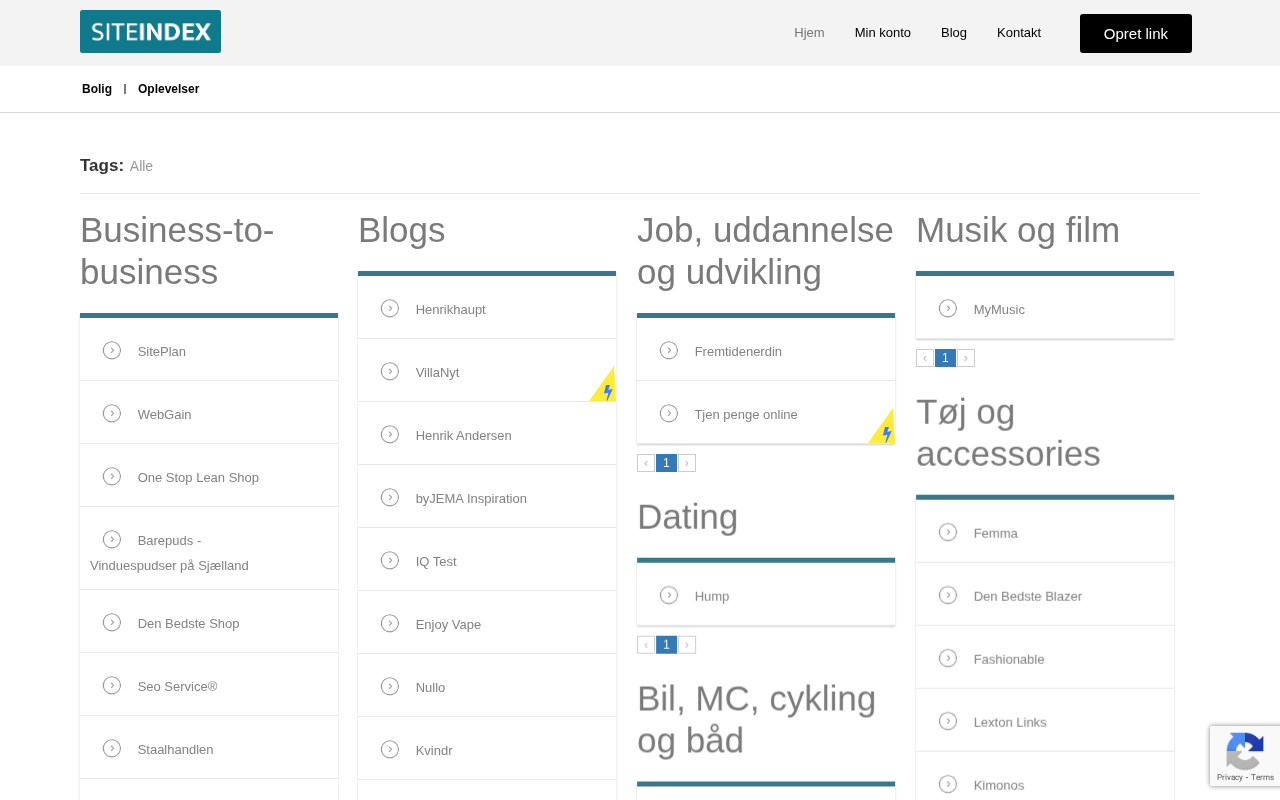Click the circled arrow beside Femma
This screenshot has width=1280, height=800.
948,532
